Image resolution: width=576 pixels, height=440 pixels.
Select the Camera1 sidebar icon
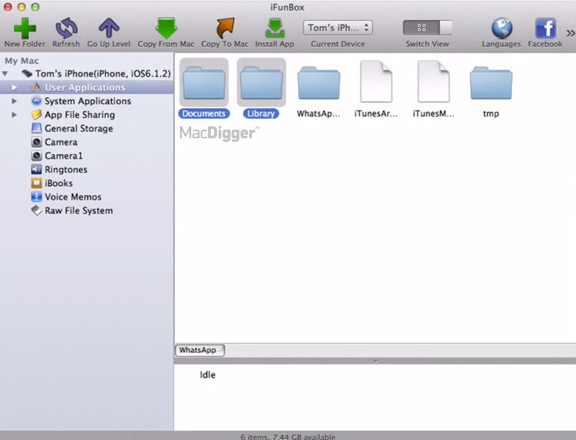coord(36,156)
